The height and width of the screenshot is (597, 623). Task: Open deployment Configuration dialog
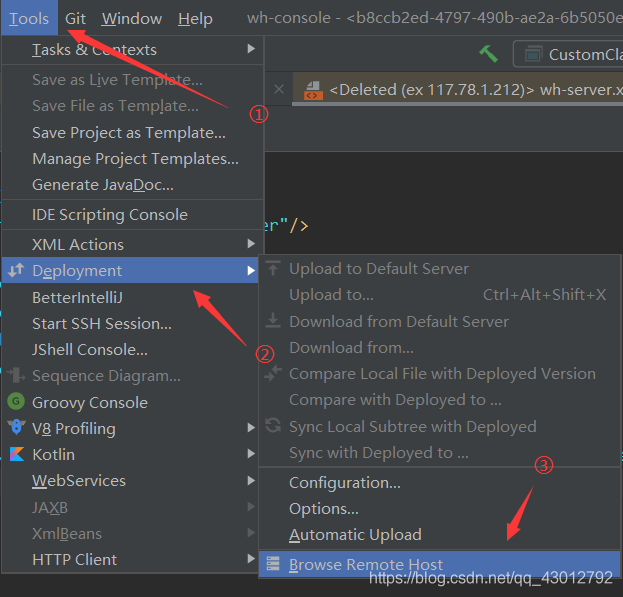coord(439,483)
